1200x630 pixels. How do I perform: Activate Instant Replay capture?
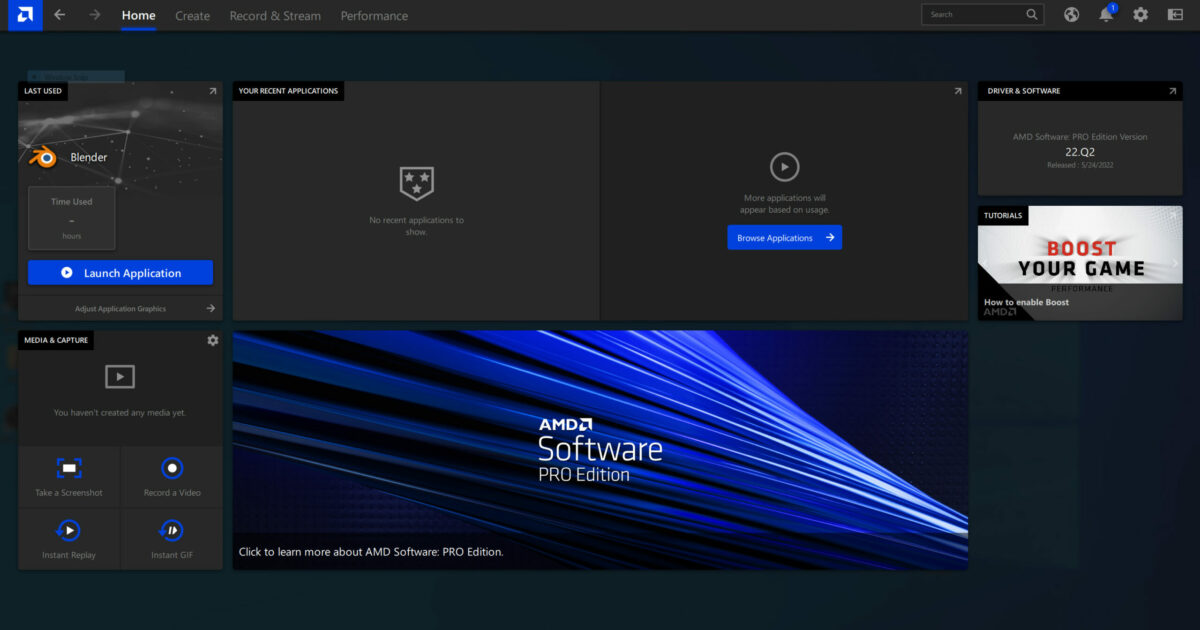point(68,539)
